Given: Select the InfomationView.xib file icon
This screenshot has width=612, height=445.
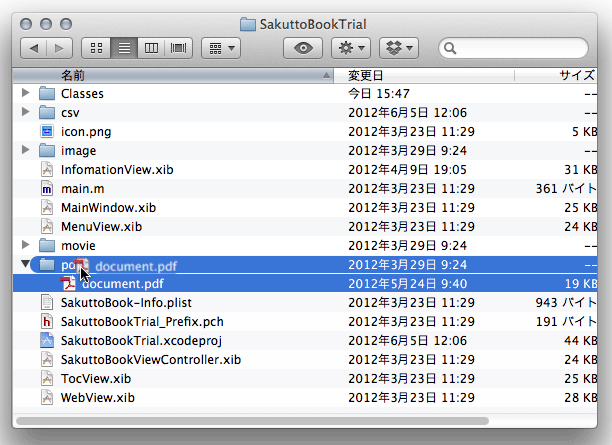Looking at the screenshot, I should (x=47, y=169).
